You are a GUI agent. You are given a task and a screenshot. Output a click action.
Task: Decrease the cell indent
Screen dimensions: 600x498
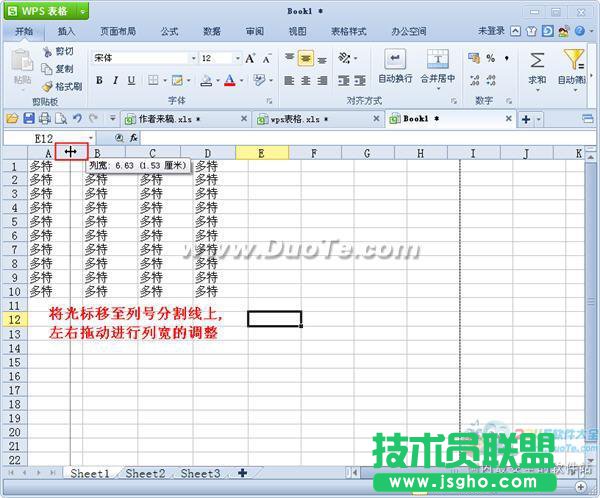click(x=344, y=80)
